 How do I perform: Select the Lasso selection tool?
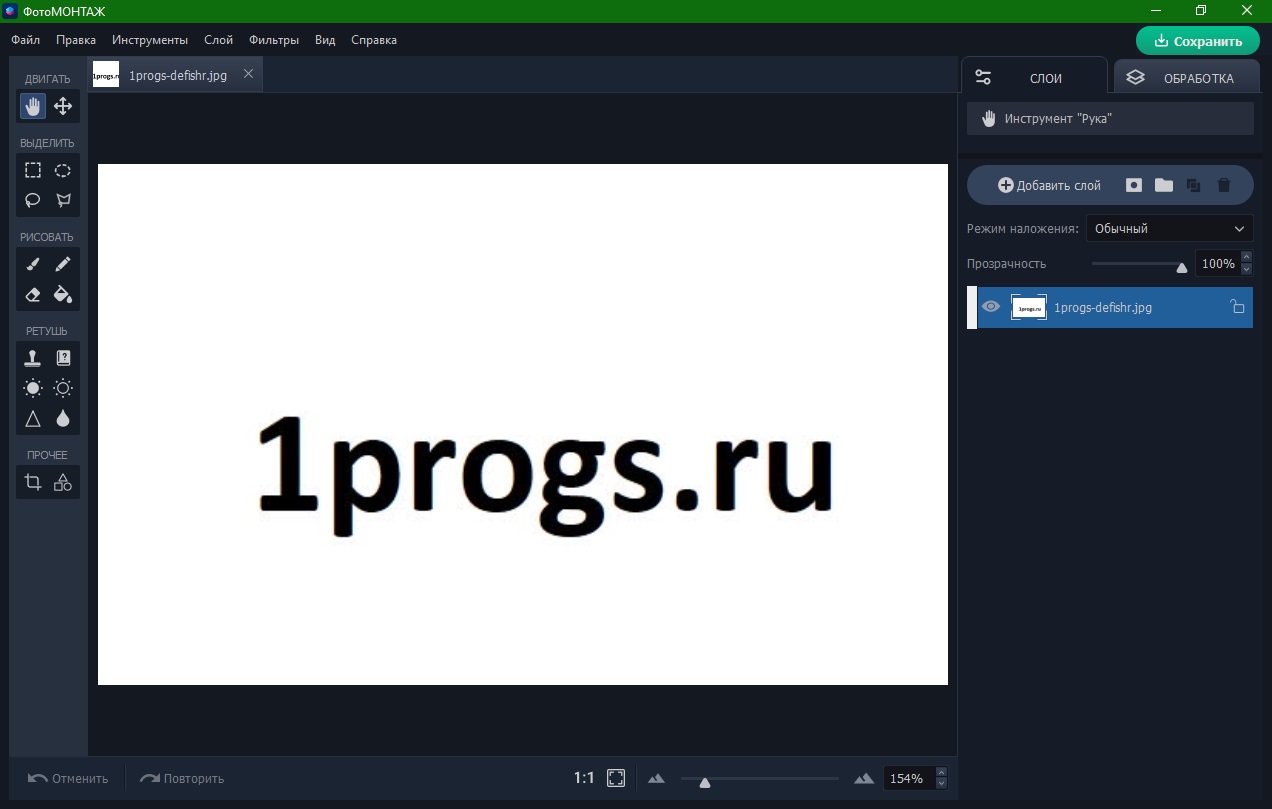pos(32,200)
